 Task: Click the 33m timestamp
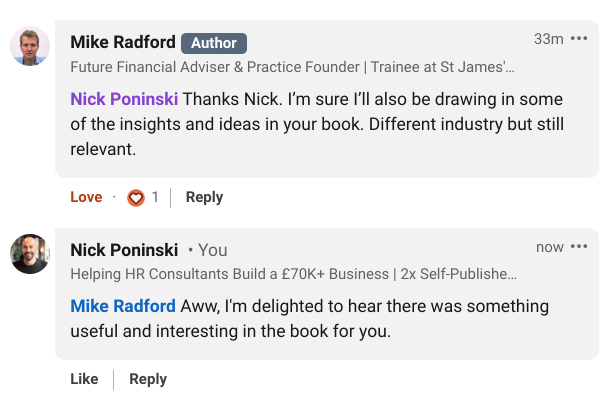click(x=549, y=39)
